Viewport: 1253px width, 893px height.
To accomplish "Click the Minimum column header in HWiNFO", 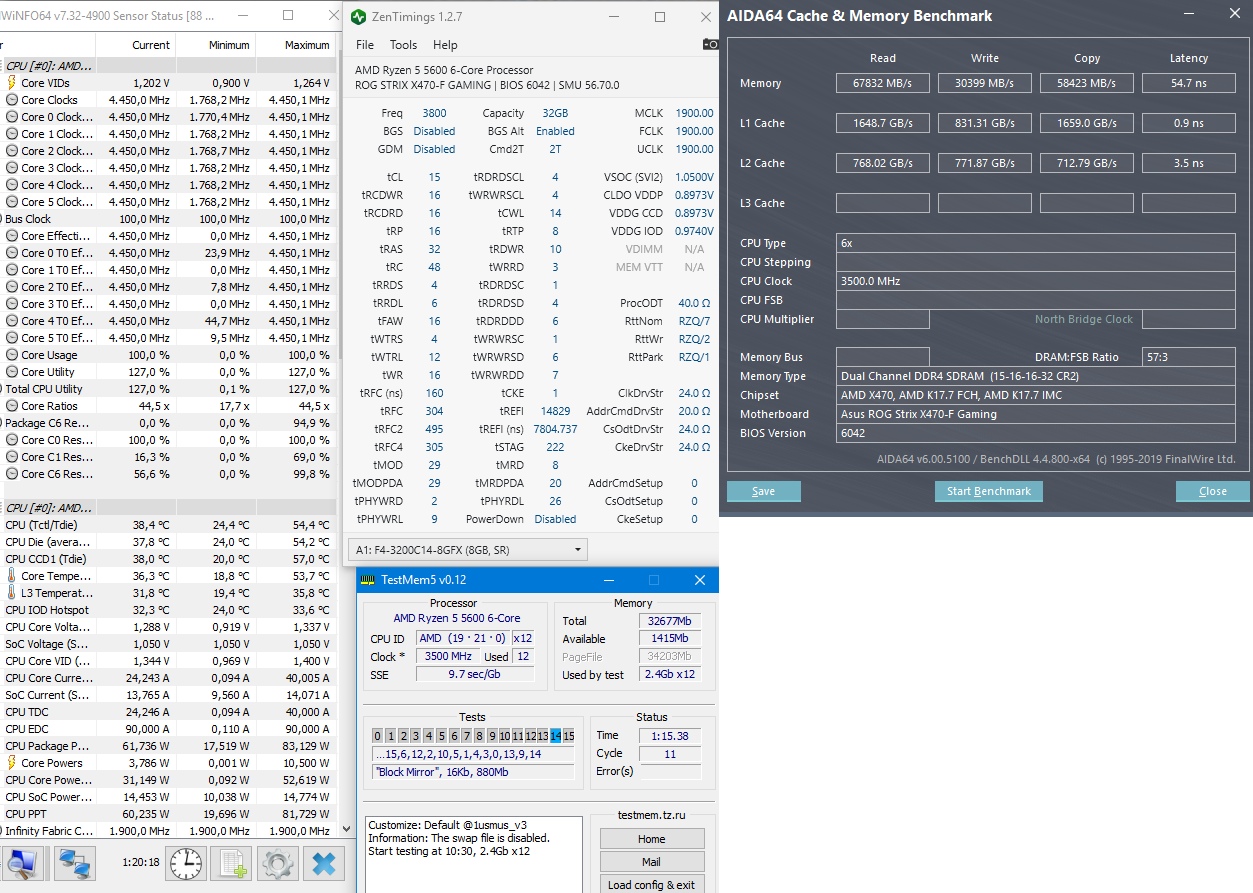I will click(x=216, y=45).
